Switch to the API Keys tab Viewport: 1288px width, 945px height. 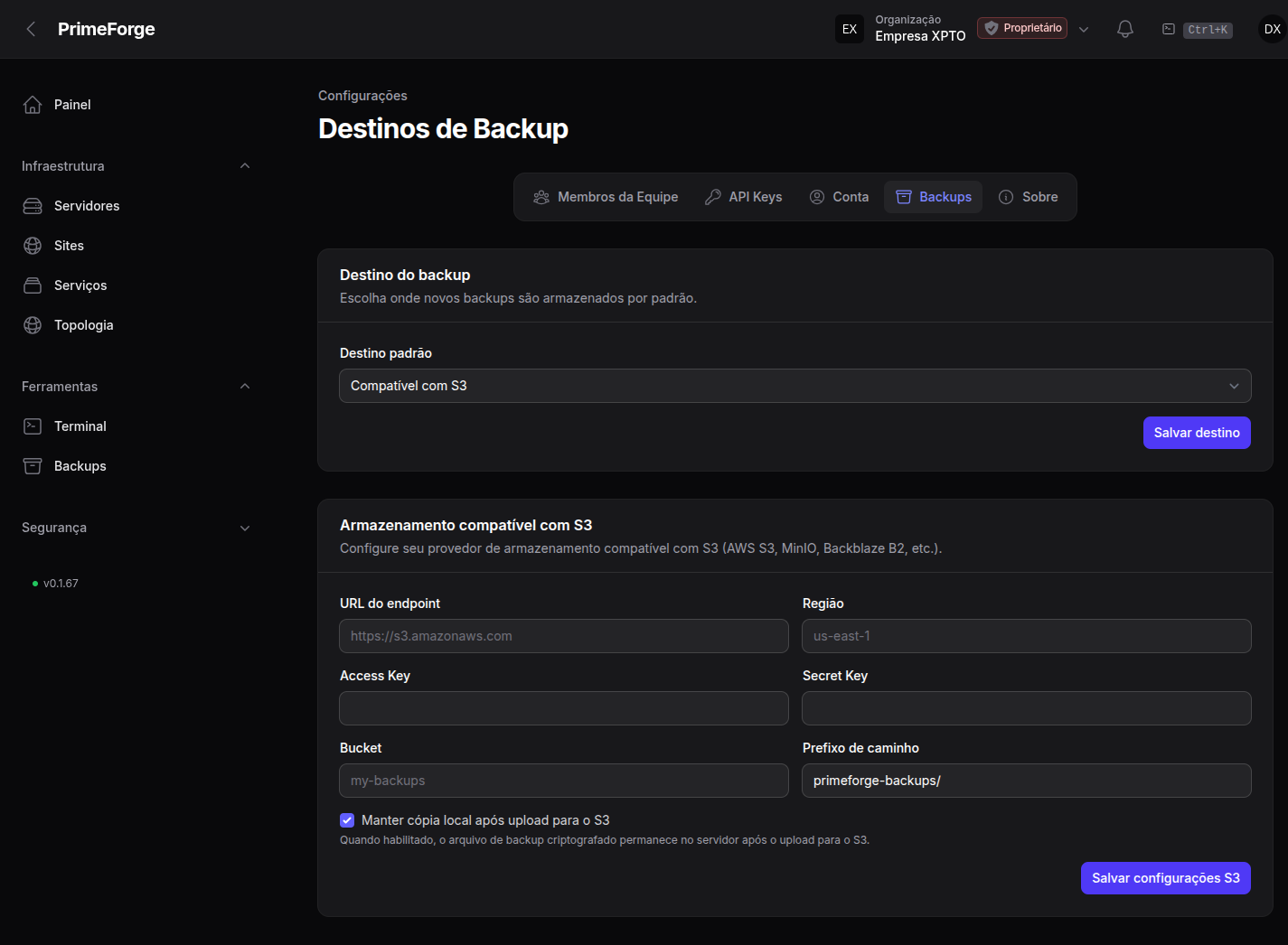click(744, 197)
